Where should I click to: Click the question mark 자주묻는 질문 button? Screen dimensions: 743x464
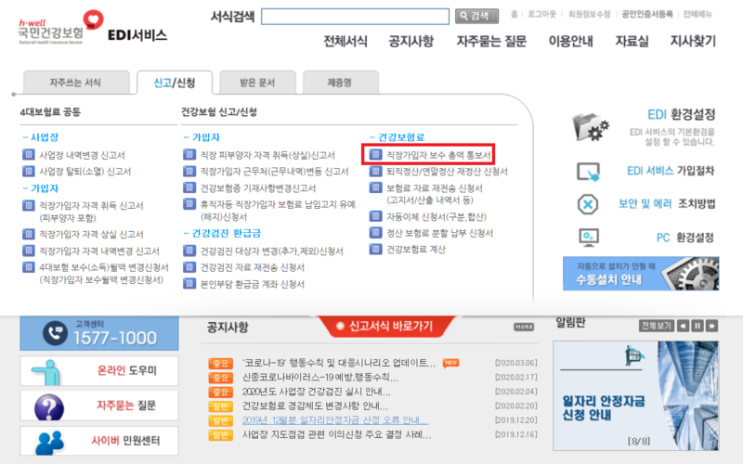(99, 406)
